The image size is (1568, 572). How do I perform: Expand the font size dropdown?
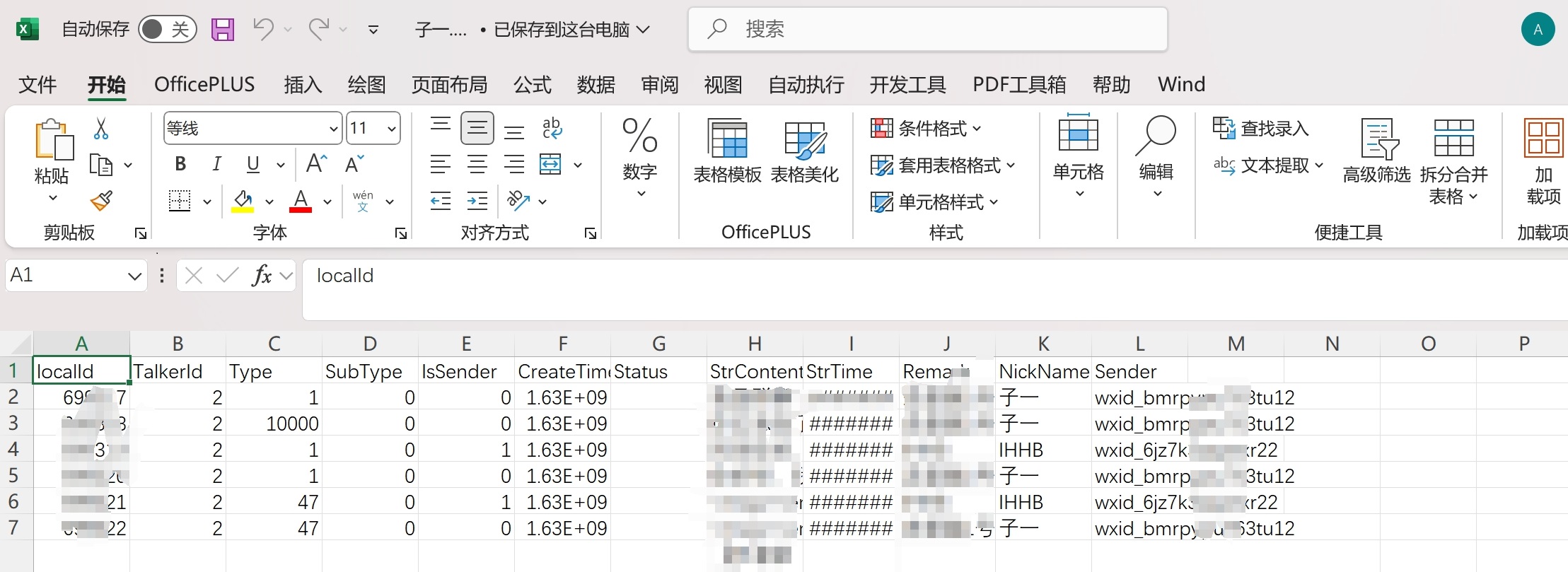point(391,129)
